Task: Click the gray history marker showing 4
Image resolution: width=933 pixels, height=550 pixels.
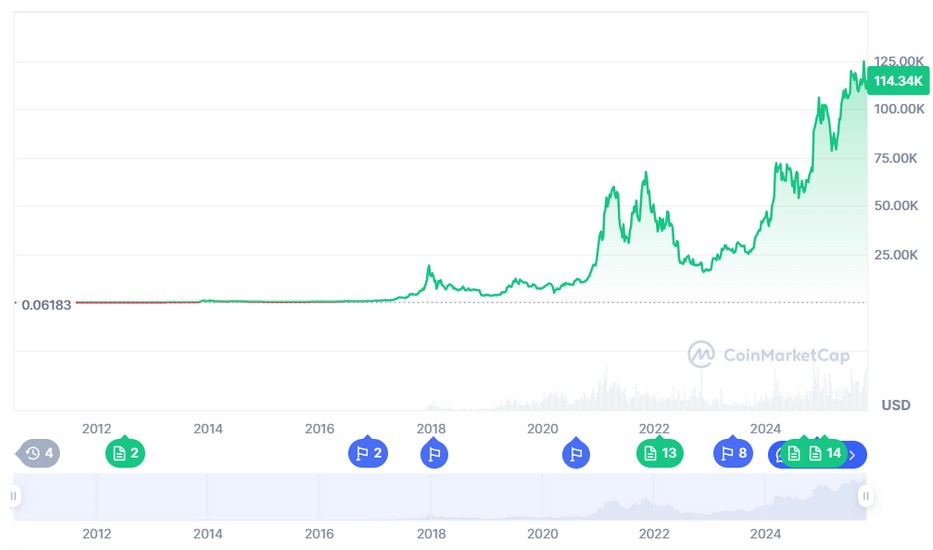Action: (39, 454)
